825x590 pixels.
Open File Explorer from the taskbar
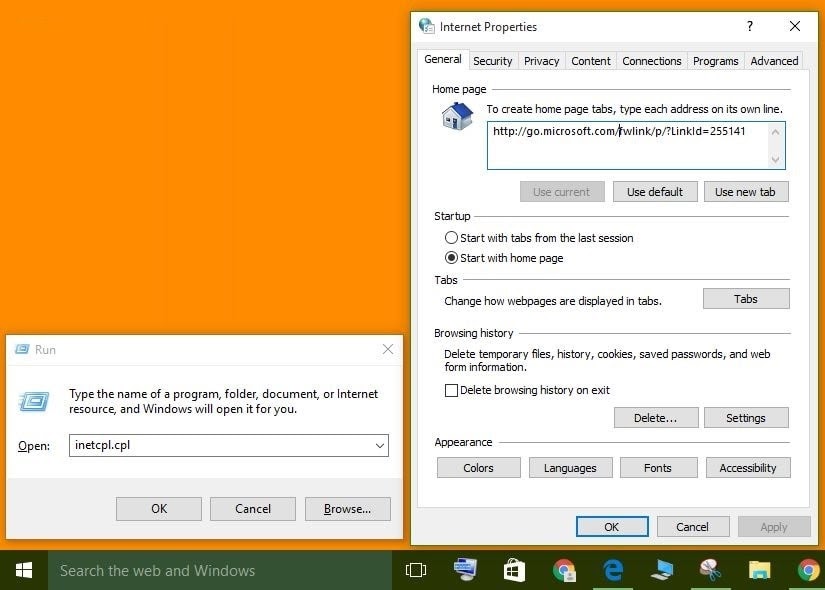(760, 570)
